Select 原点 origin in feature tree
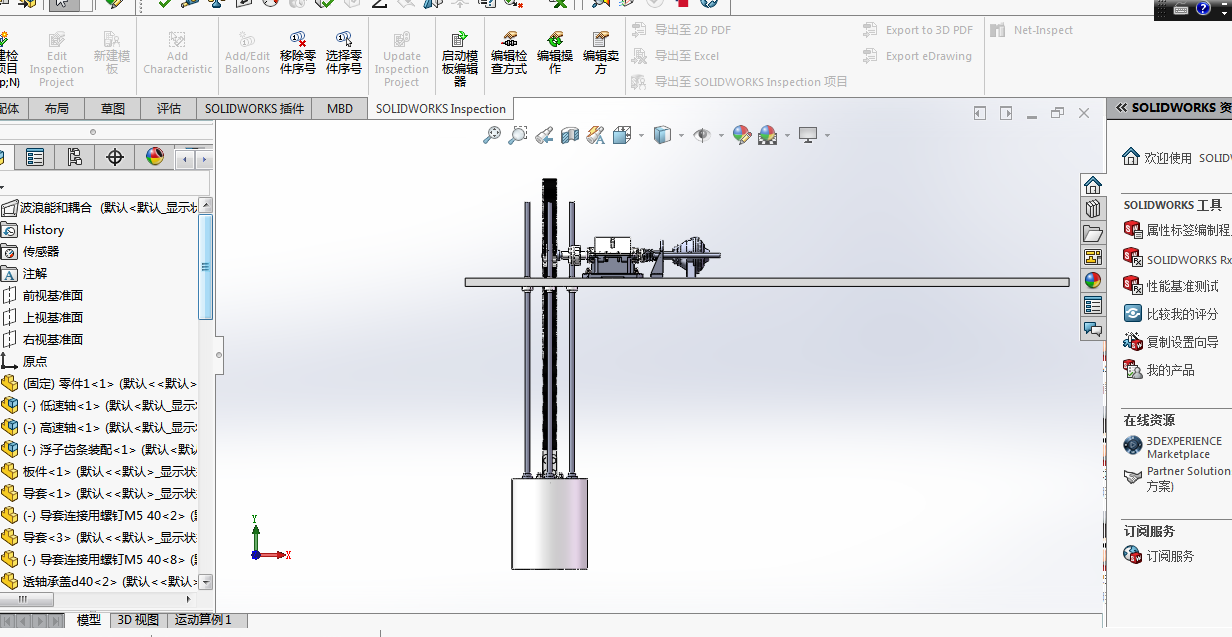This screenshot has width=1232, height=637. [35, 361]
